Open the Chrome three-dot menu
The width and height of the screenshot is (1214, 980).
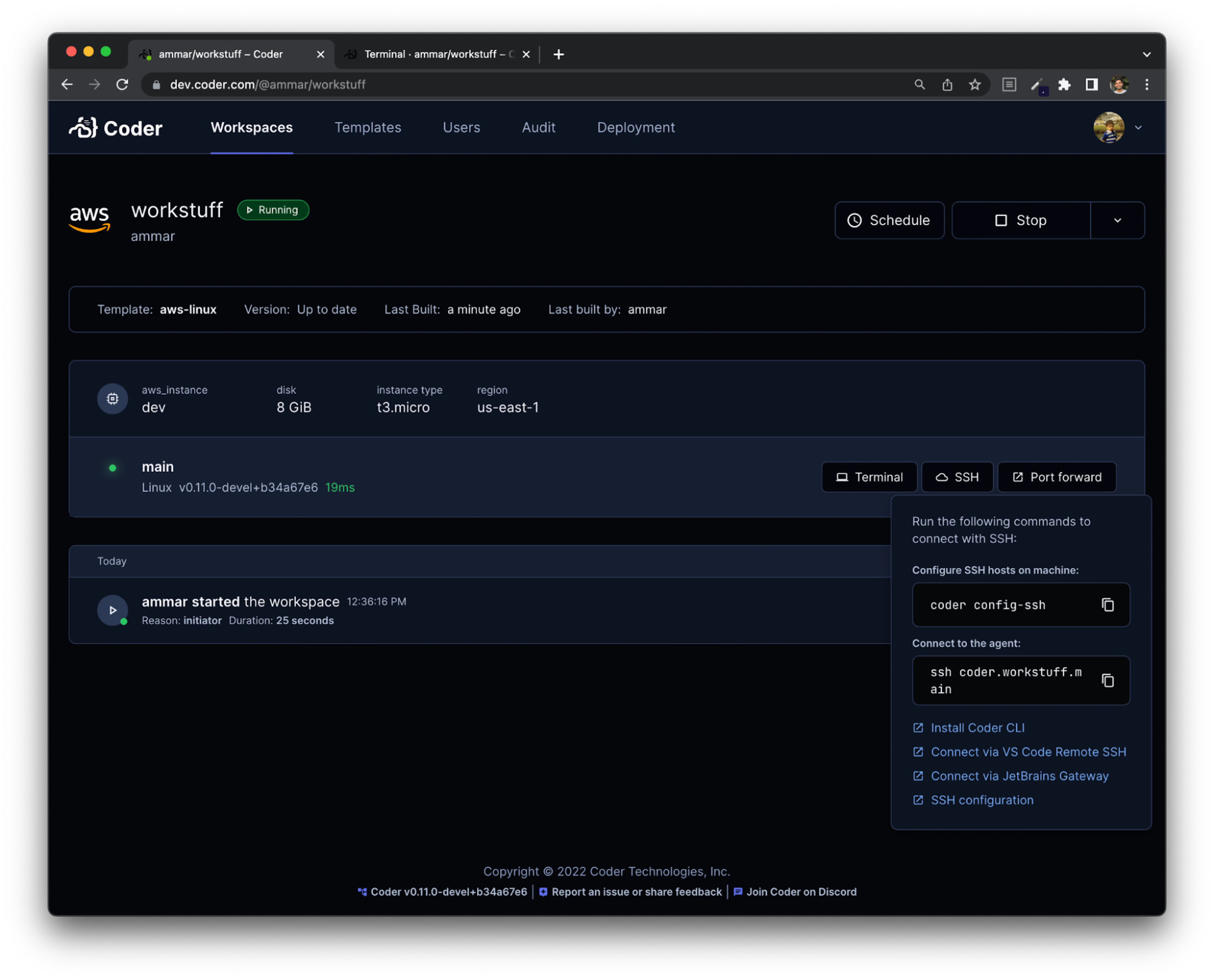1146,85
